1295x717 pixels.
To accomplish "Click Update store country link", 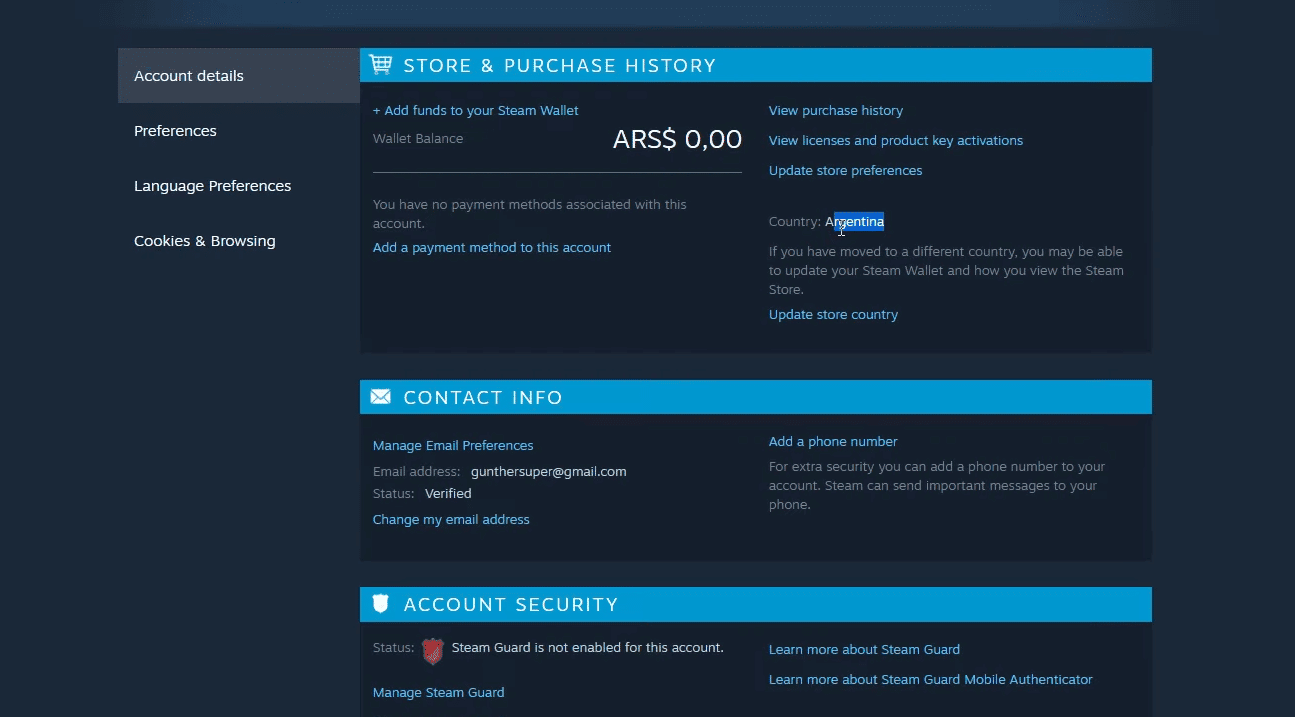I will [834, 315].
